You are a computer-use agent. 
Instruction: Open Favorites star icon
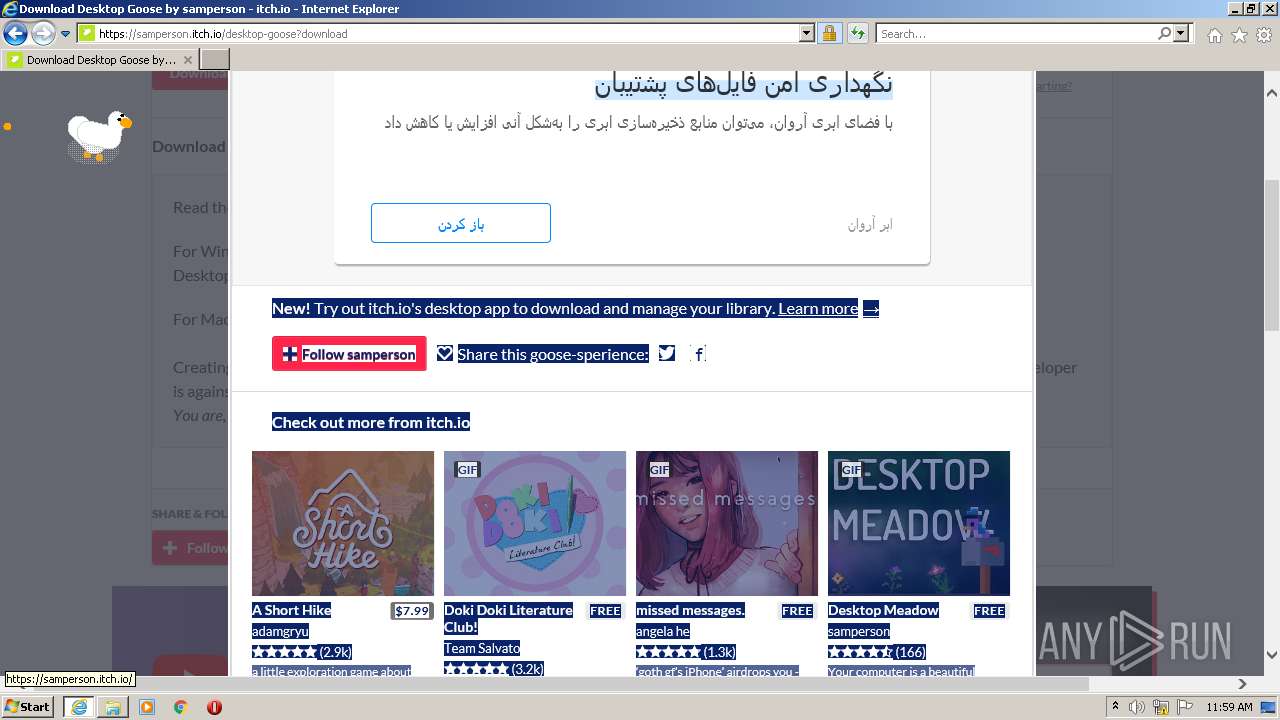tap(1239, 35)
